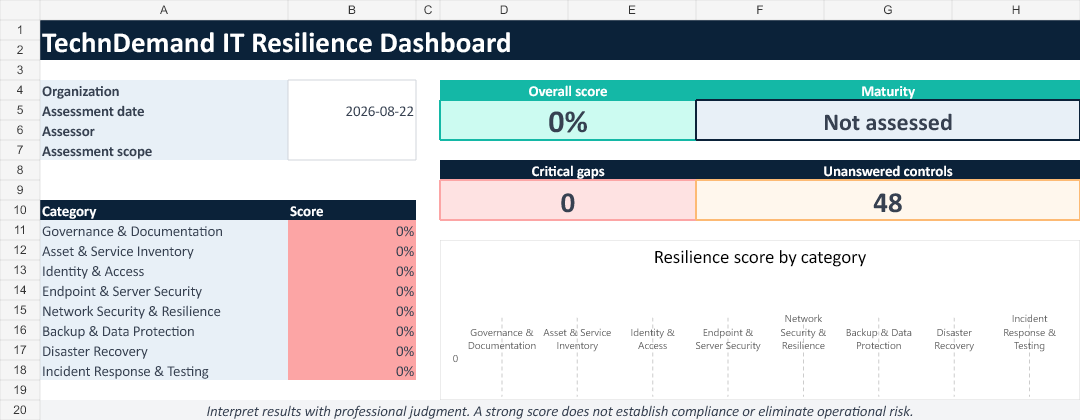Screen dimensions: 1080x420
Task: Click Backup & Data Protection 0% score
Action: tap(352, 330)
